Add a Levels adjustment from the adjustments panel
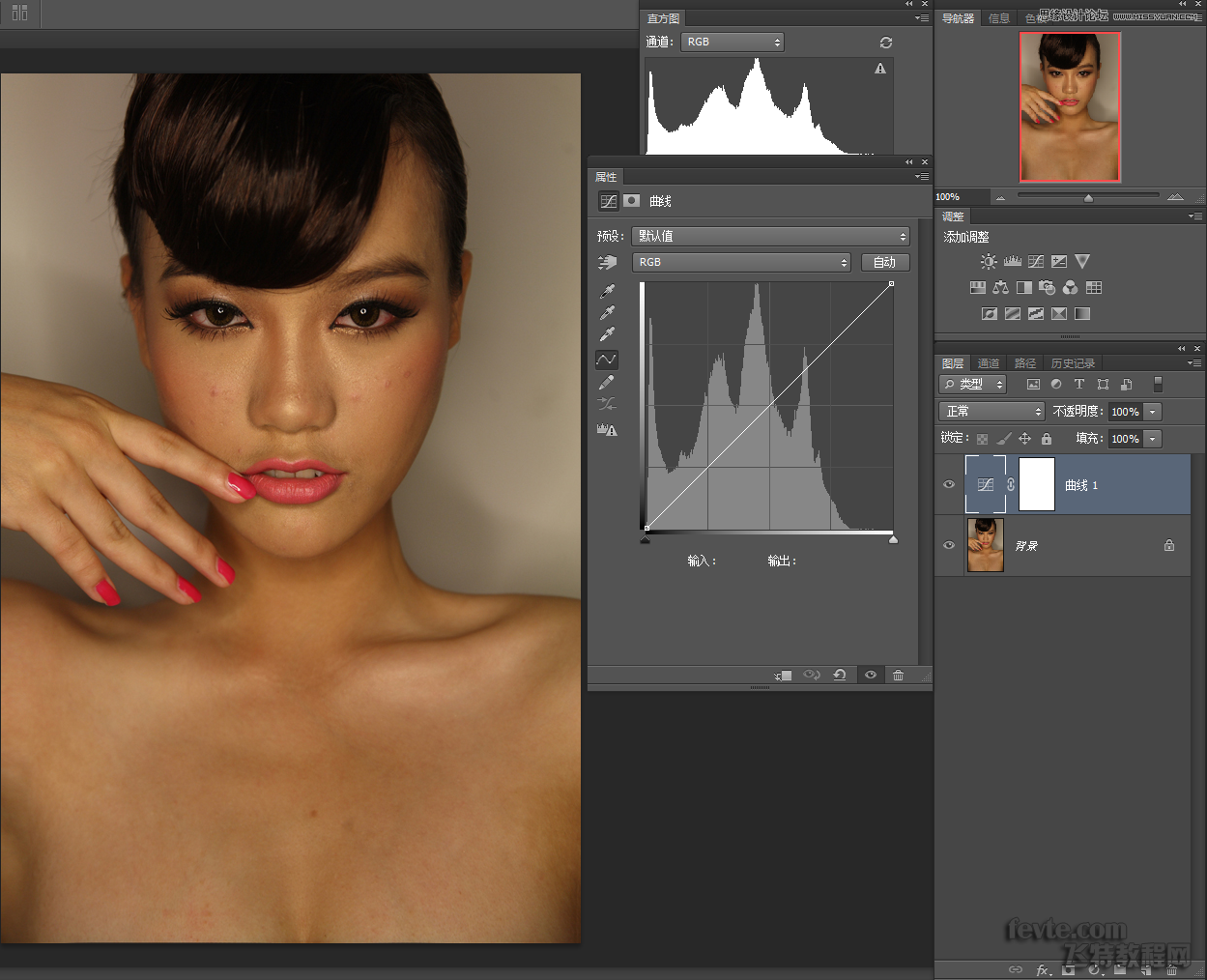1207x980 pixels. coord(1011,261)
